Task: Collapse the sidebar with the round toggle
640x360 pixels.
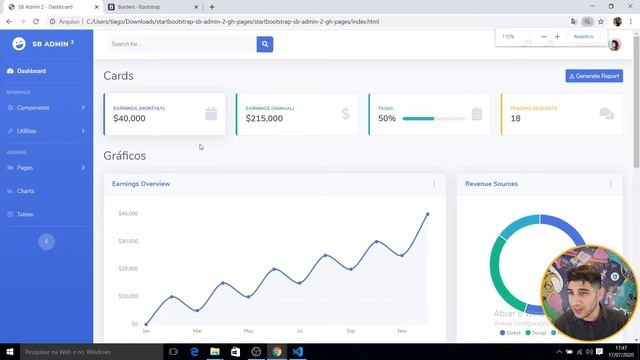Action: [47, 241]
